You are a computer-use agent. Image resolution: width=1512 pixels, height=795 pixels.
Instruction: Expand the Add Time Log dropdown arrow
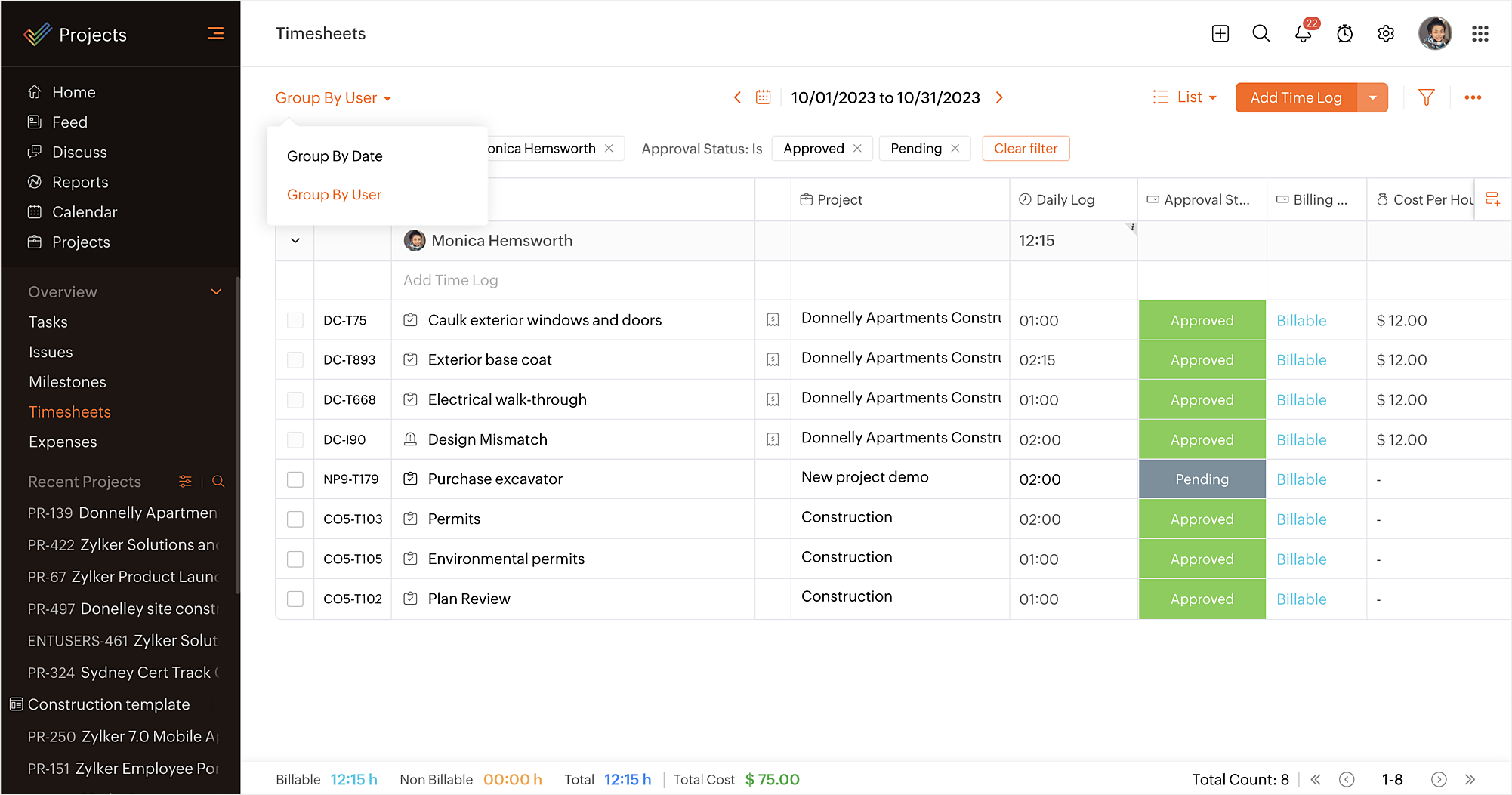pyautogui.click(x=1372, y=97)
